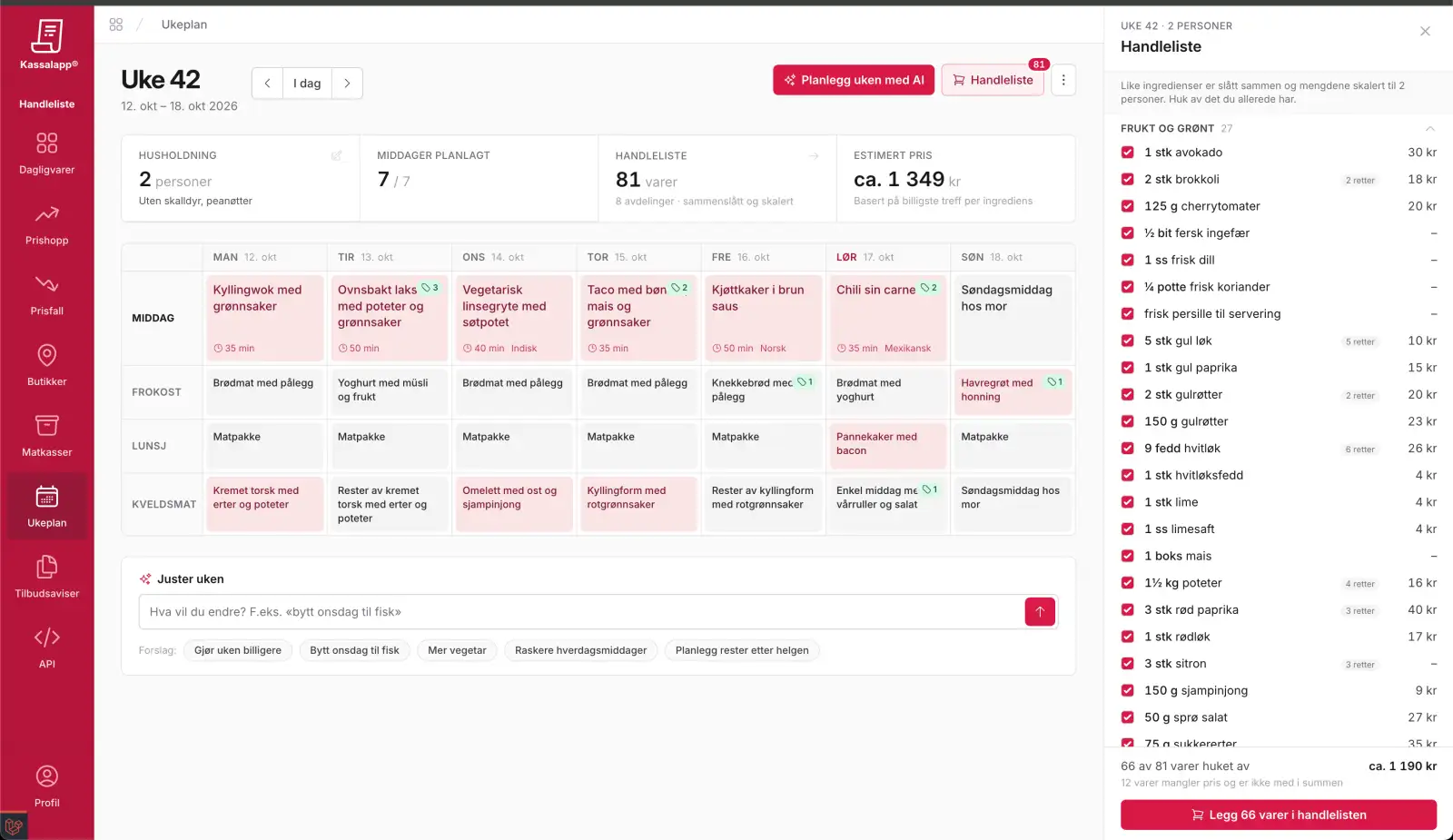
Task: Click Legg 66 varer i handlelisten
Action: click(x=1279, y=815)
